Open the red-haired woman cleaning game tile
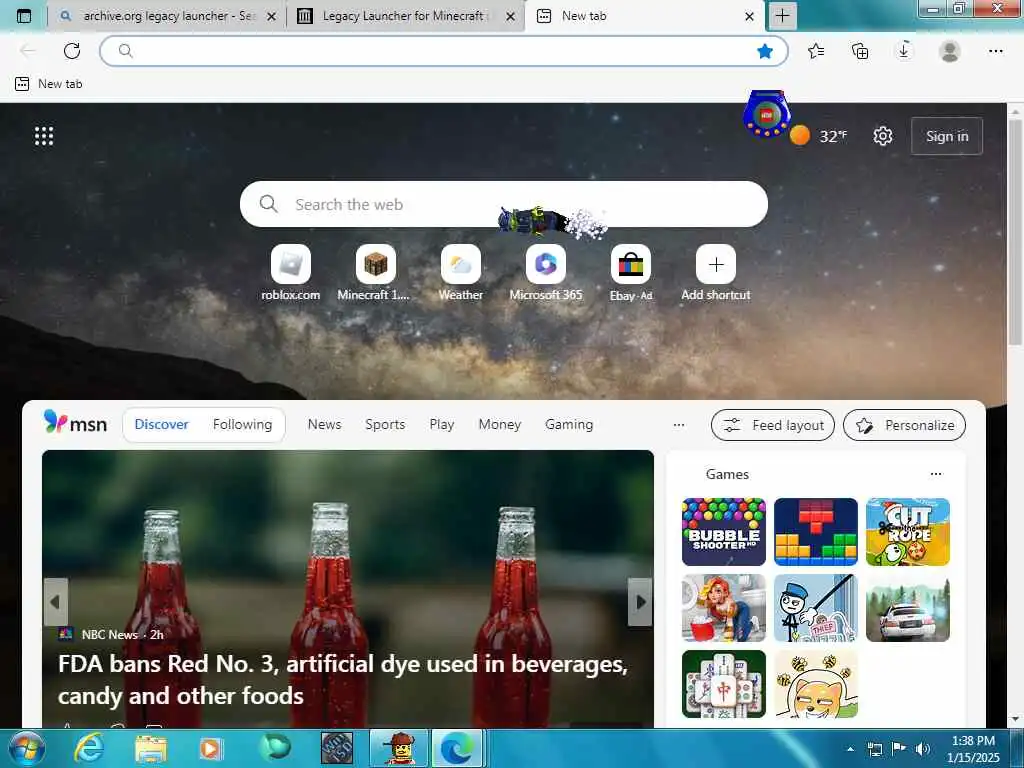This screenshot has height=768, width=1024. point(724,608)
